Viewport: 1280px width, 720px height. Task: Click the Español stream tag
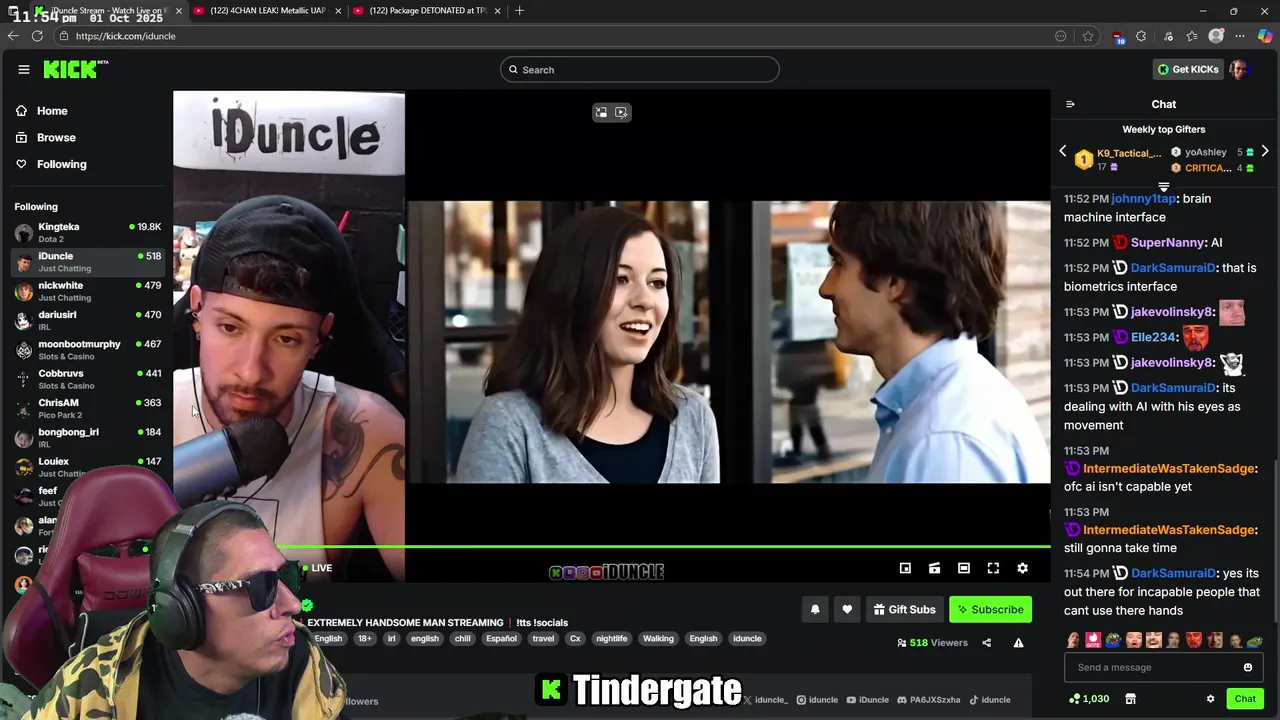[x=501, y=638]
